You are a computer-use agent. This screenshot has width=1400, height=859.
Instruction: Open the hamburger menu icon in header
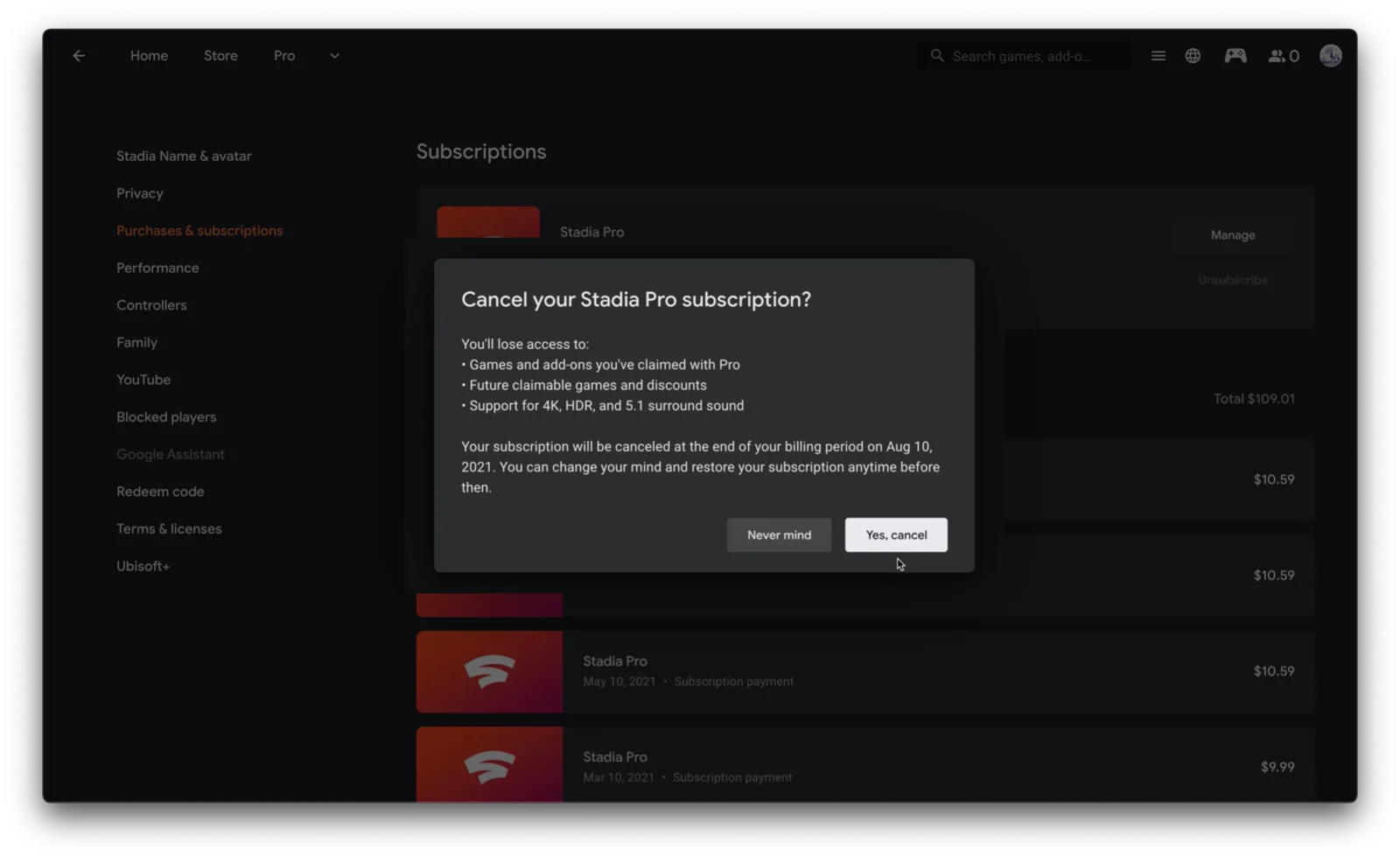click(1158, 56)
